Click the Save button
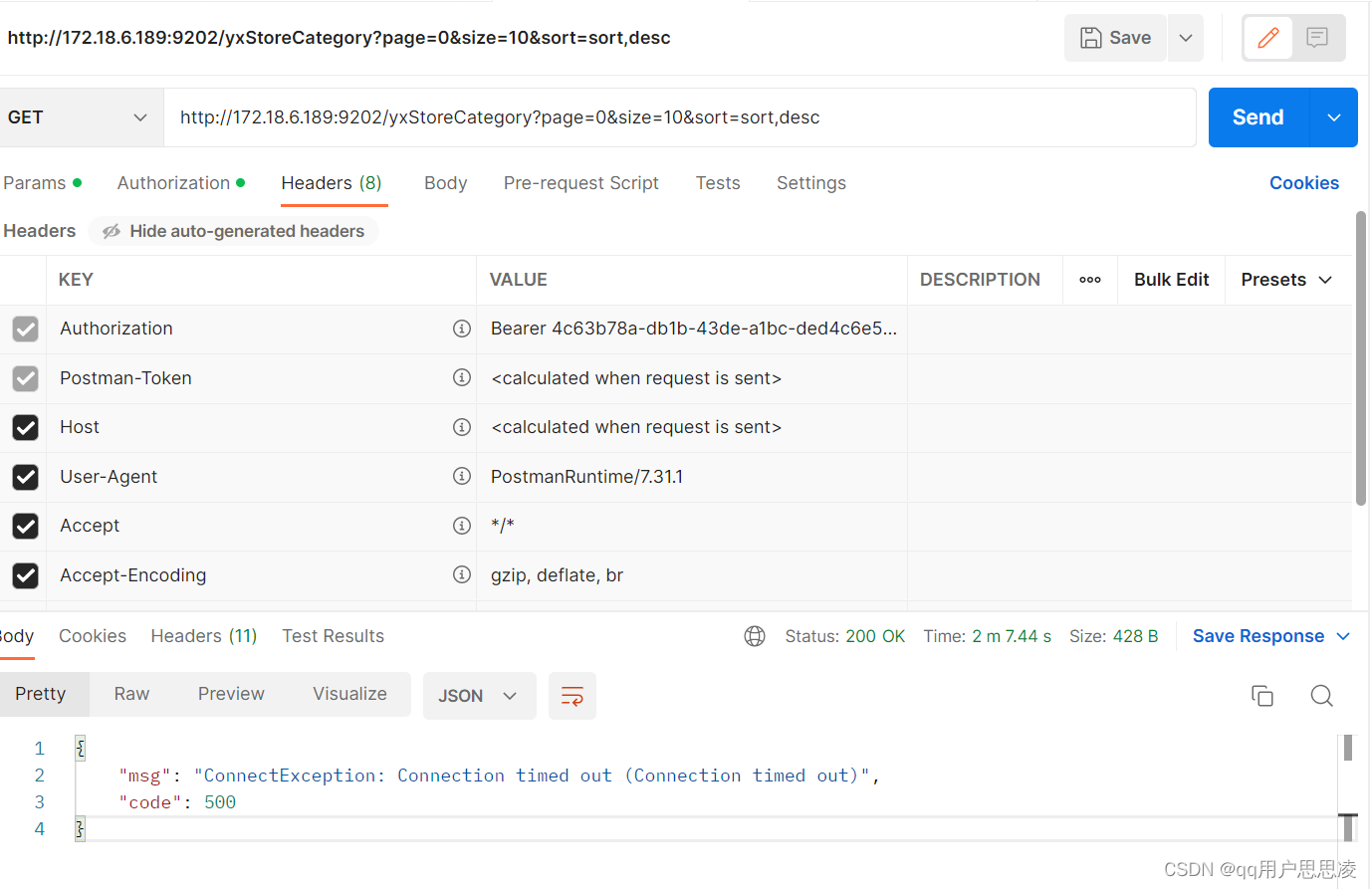This screenshot has width=1372, height=889. click(x=1116, y=38)
